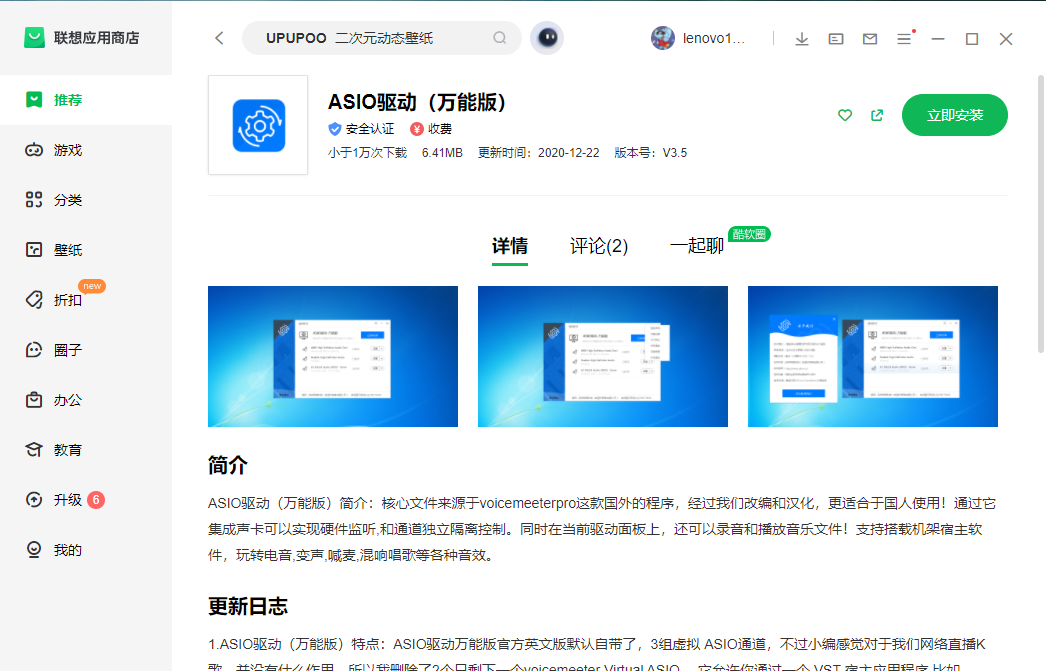1046x671 pixels.
Task: Click the 简介 heading
Action: 227,465
